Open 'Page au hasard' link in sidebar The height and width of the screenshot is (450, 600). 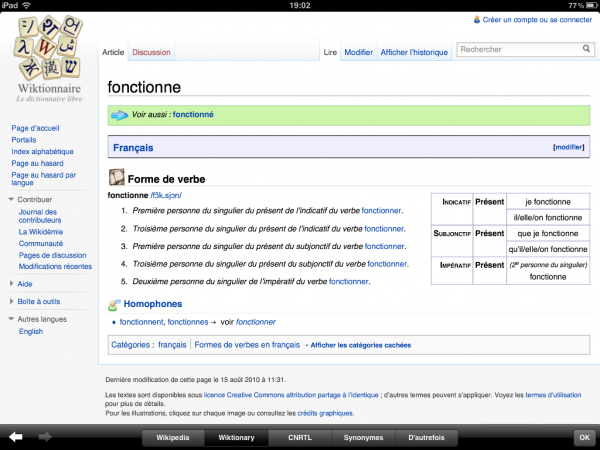point(38,163)
